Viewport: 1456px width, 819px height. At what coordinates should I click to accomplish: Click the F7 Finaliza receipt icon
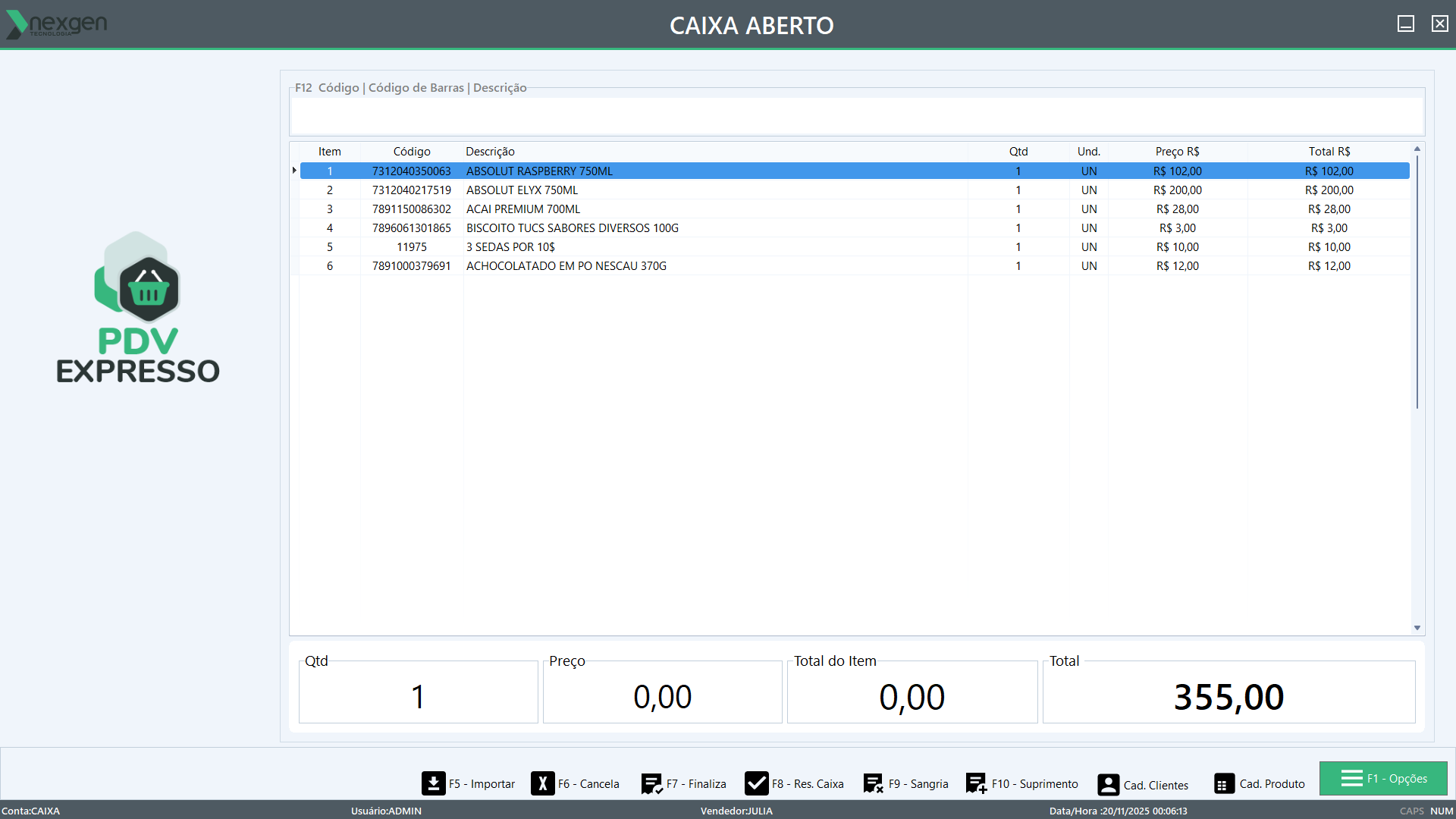coord(651,783)
